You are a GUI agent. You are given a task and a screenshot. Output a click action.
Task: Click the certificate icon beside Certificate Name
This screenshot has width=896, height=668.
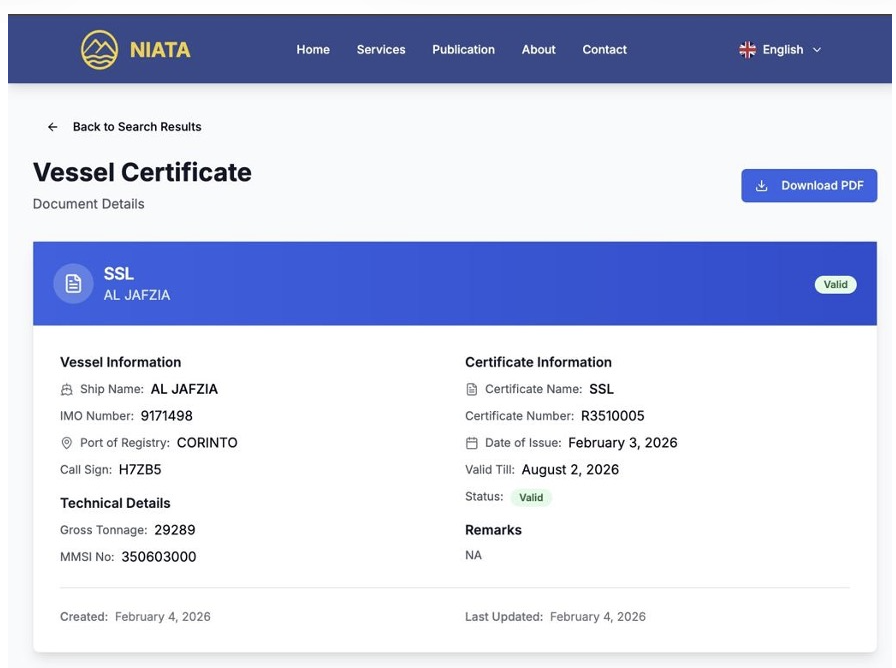(x=471, y=390)
